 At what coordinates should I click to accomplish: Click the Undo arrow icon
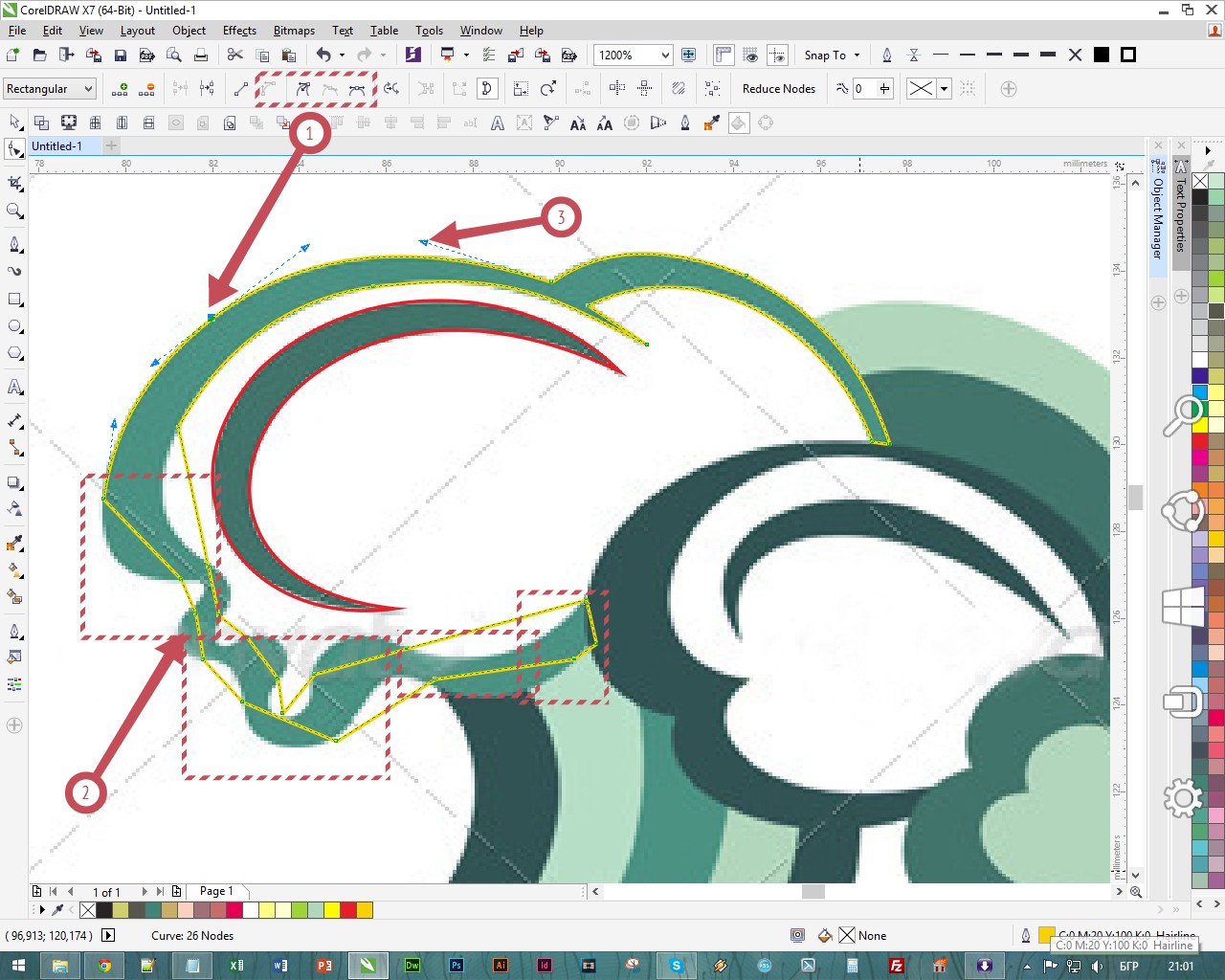[x=323, y=55]
